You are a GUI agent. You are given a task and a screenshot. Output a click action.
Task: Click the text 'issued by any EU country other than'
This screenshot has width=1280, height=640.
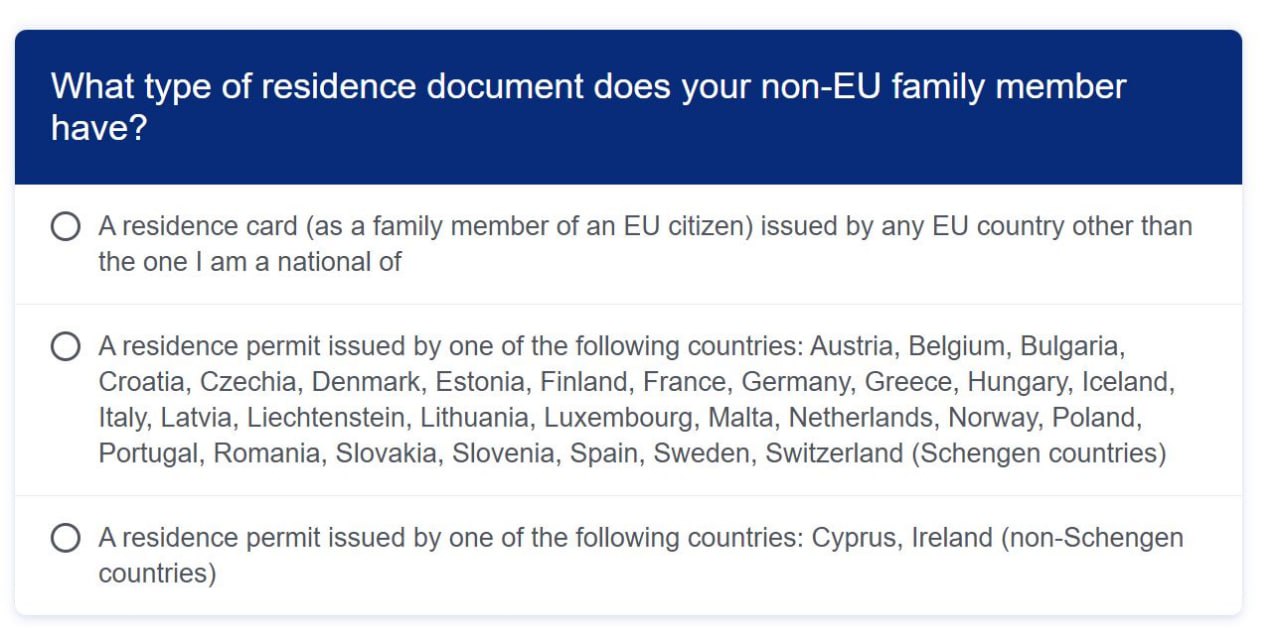pos(976,227)
